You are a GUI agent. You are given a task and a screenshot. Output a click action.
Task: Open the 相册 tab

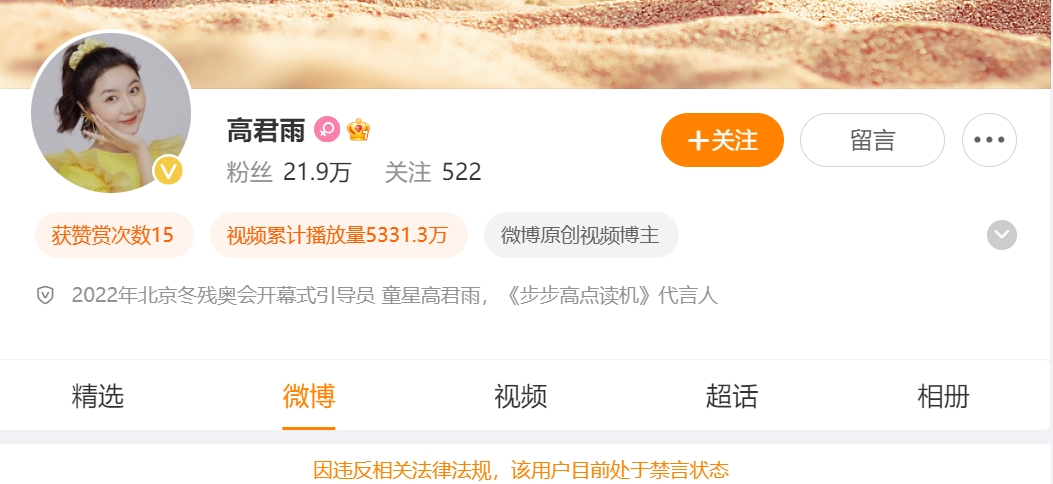click(944, 396)
